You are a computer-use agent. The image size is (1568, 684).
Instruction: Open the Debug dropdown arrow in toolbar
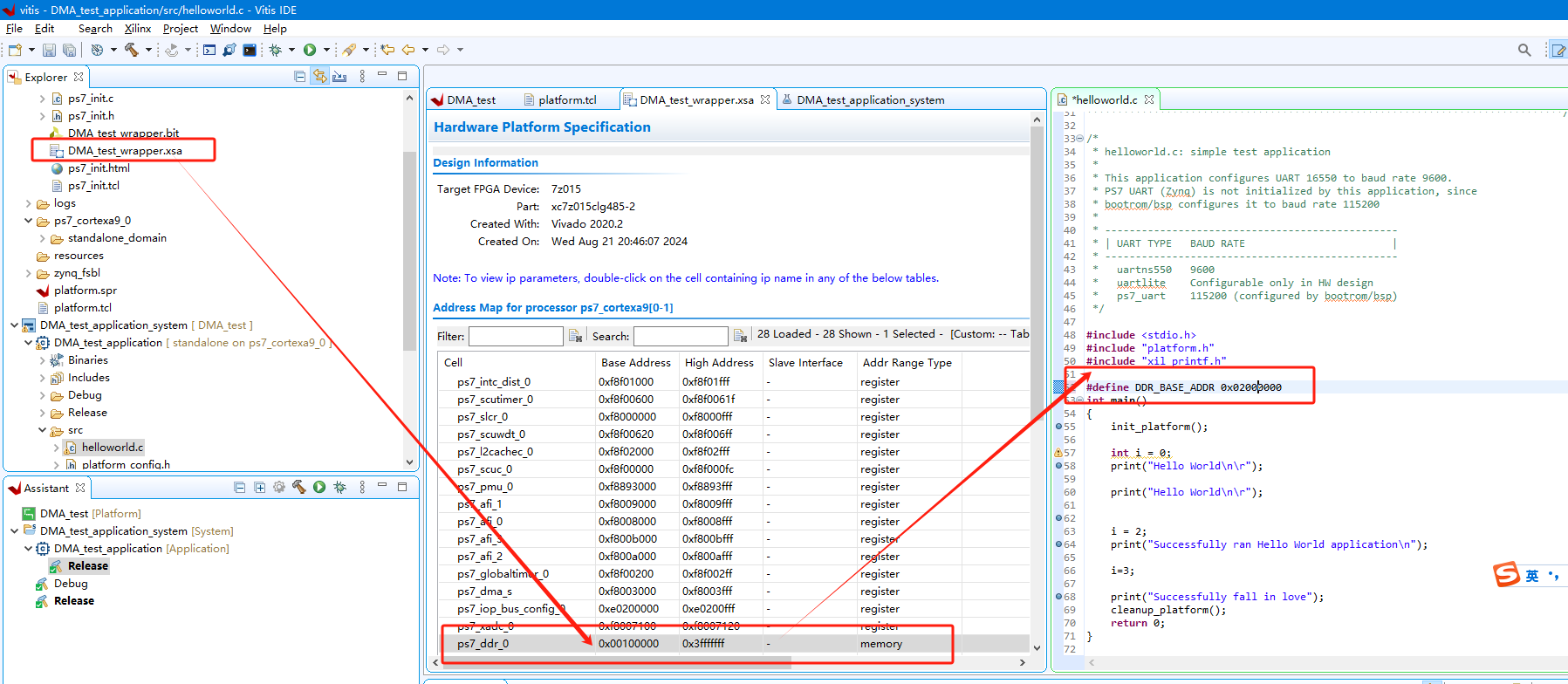(x=291, y=50)
